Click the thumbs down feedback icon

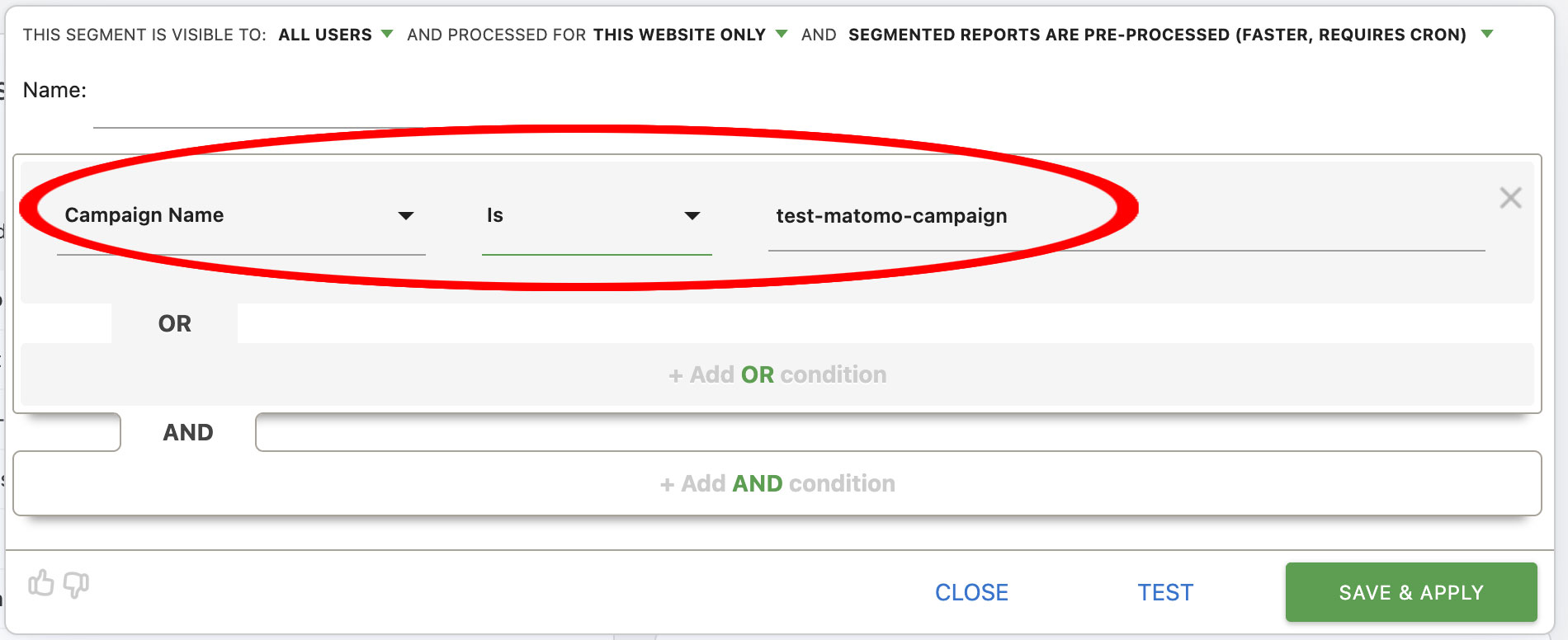(x=76, y=585)
